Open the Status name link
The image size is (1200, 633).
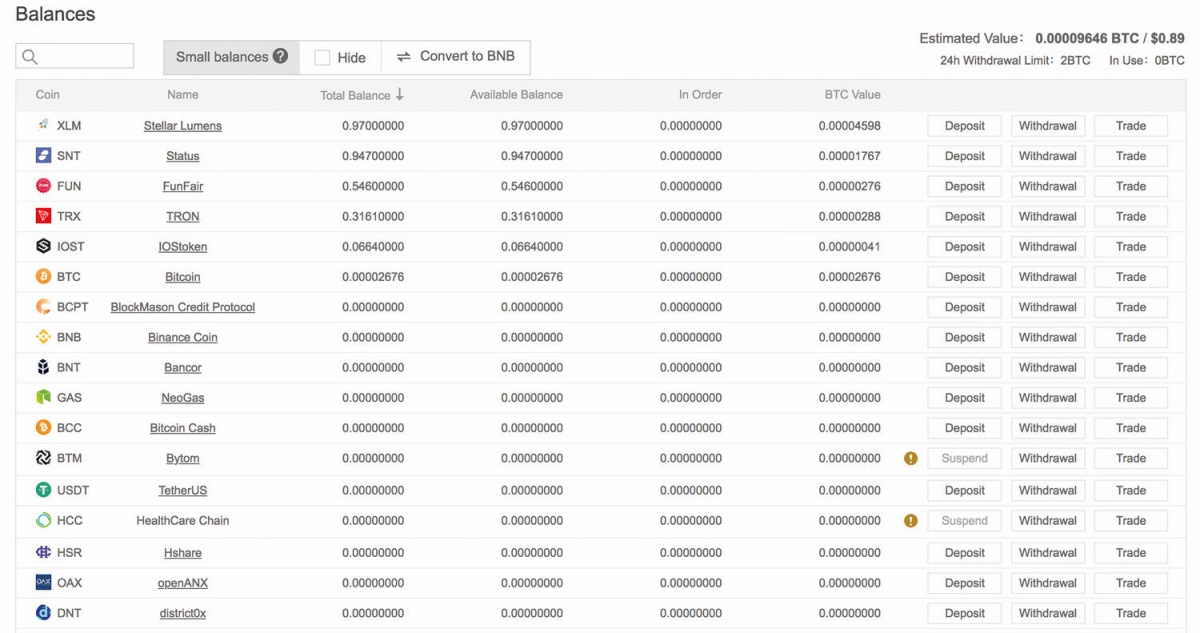[x=183, y=156]
